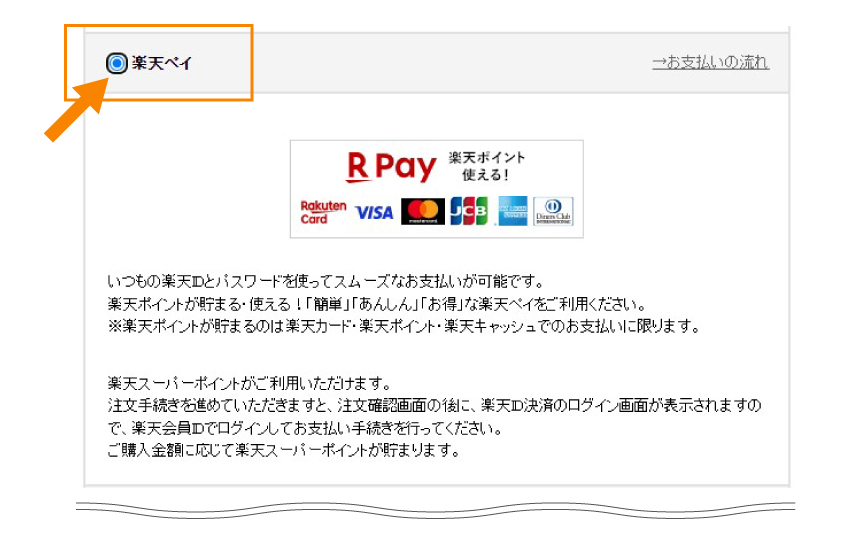Click line starting 注文手続きを進めていただきますと
The image size is (851, 542).
pos(434,406)
